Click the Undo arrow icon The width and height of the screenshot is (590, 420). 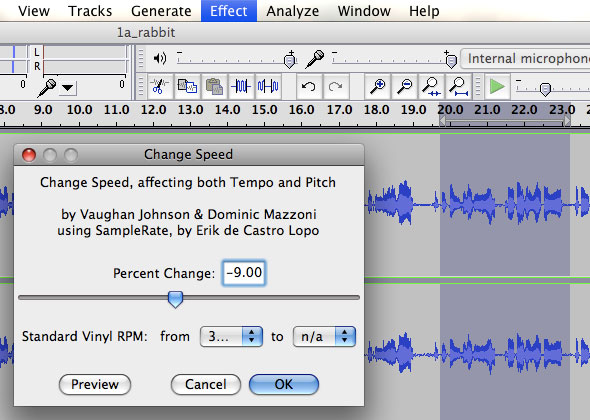click(x=309, y=87)
